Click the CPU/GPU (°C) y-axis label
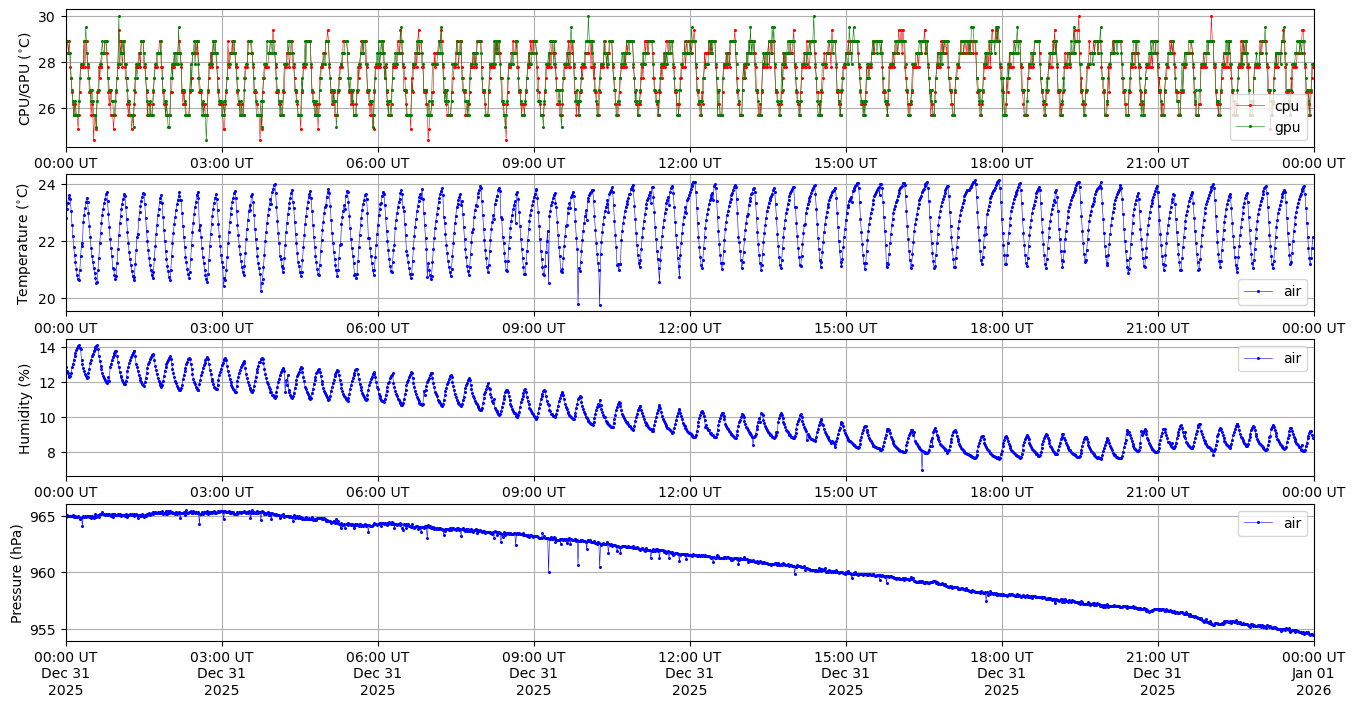The height and width of the screenshot is (707, 1355). [25, 79]
